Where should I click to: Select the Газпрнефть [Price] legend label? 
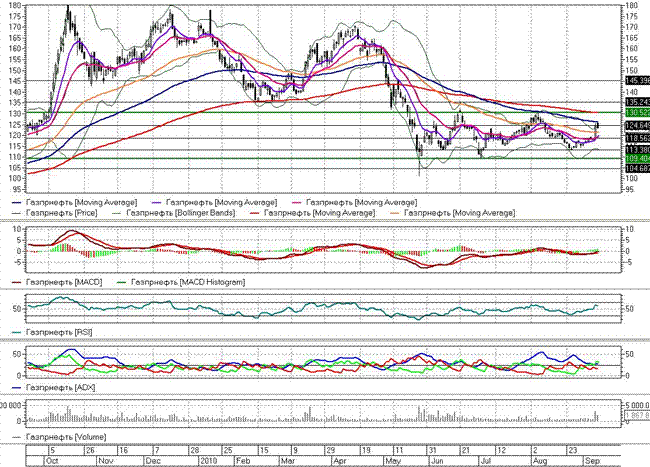62,213
